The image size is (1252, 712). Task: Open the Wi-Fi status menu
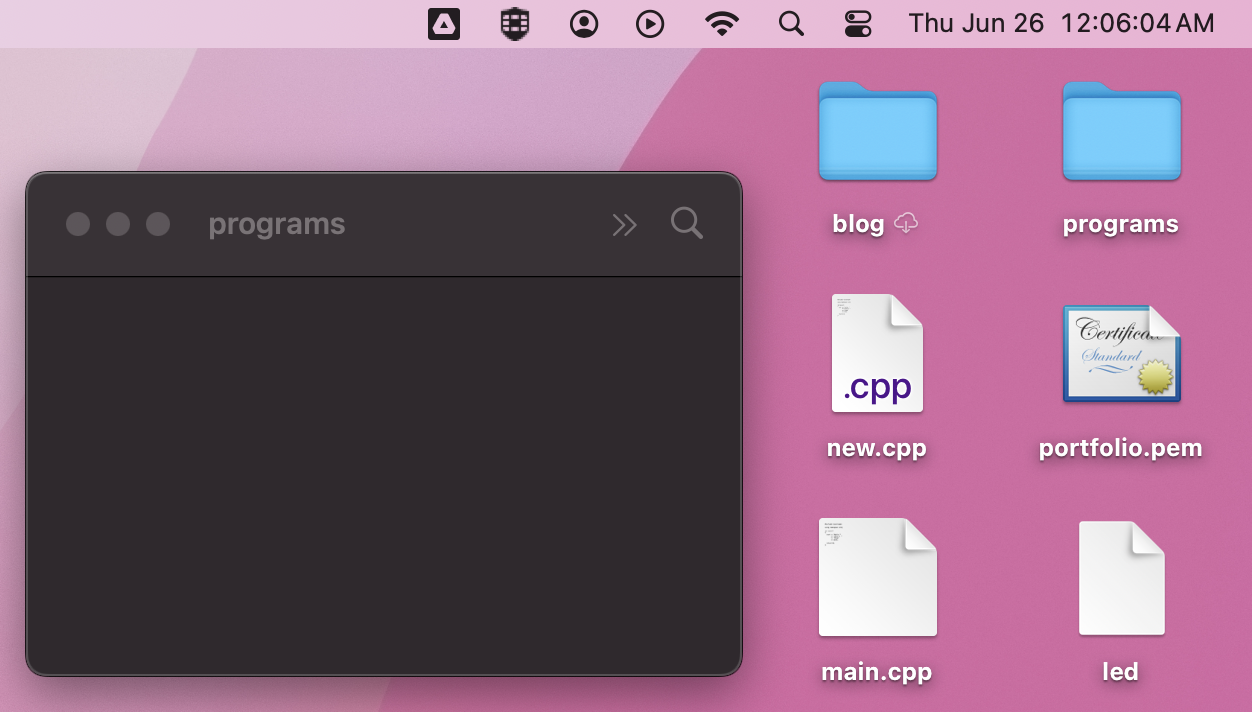coord(721,24)
